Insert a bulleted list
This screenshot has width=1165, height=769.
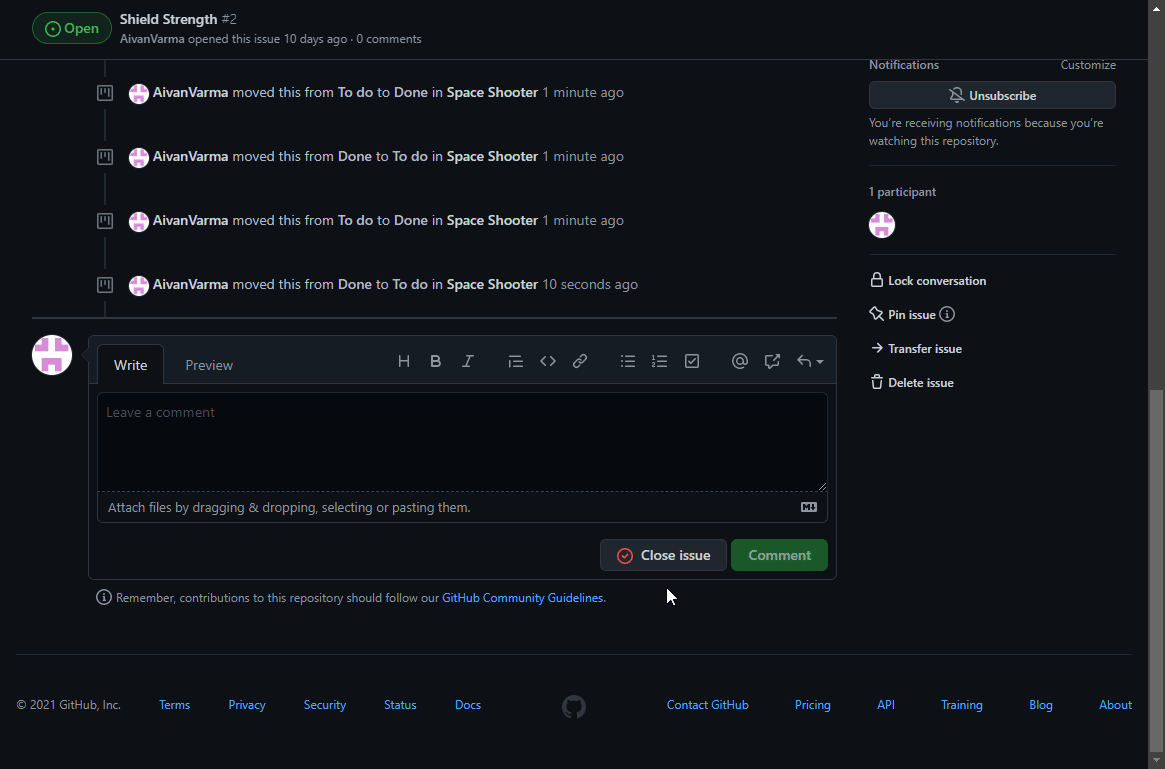coord(628,361)
